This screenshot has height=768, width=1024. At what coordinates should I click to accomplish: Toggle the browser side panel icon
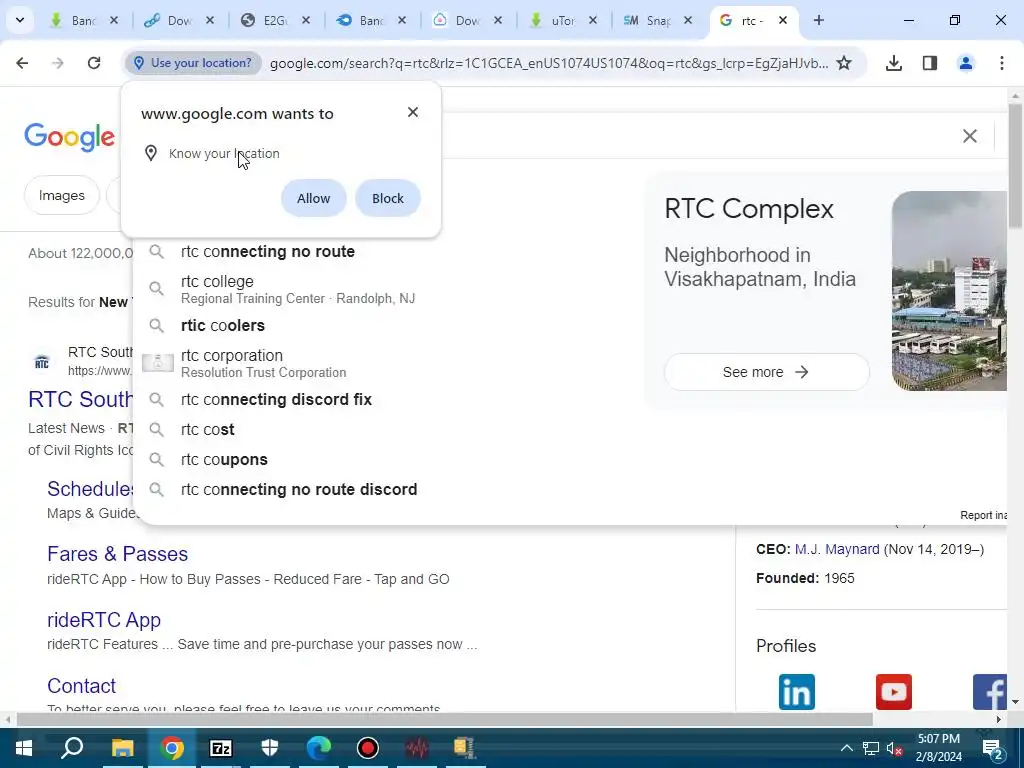(x=930, y=63)
